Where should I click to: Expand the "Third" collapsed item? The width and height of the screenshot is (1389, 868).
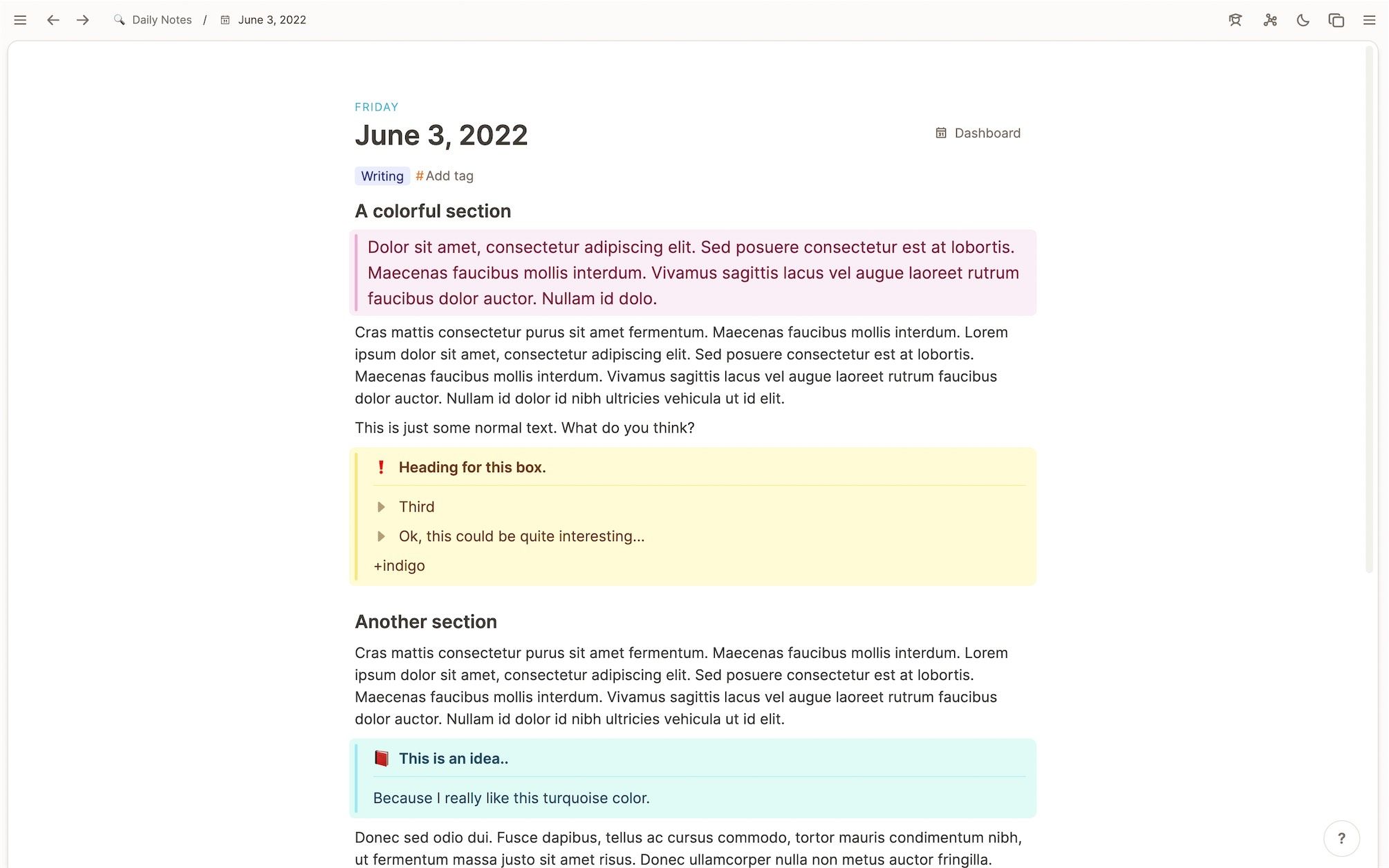[381, 507]
